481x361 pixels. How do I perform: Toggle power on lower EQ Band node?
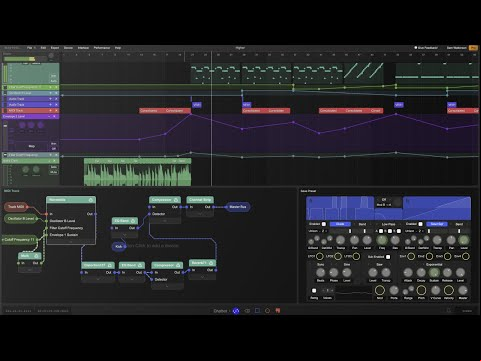pyautogui.click(x=140, y=265)
